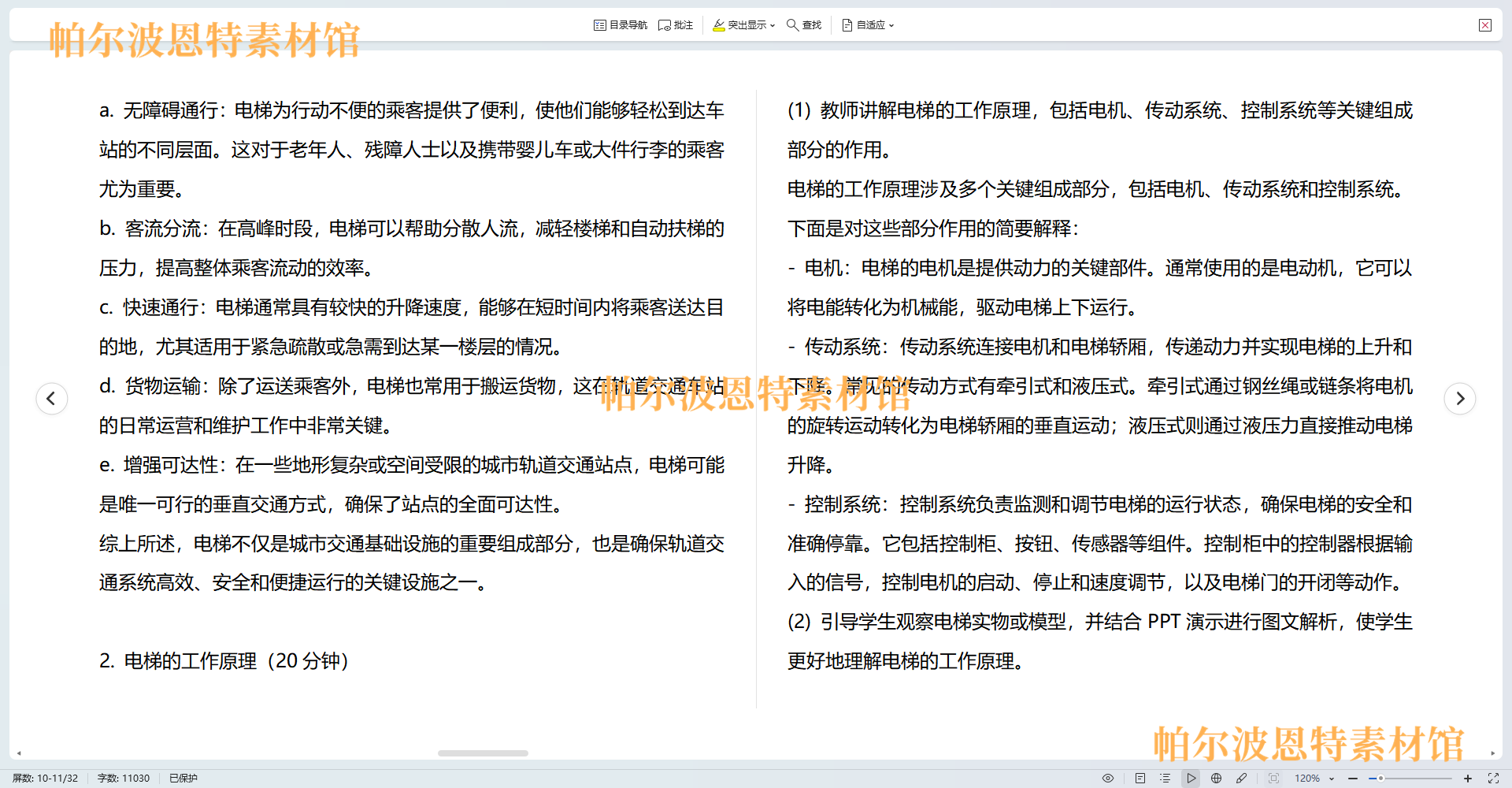Switch to outline view icon
The image size is (1512, 788).
click(1165, 778)
